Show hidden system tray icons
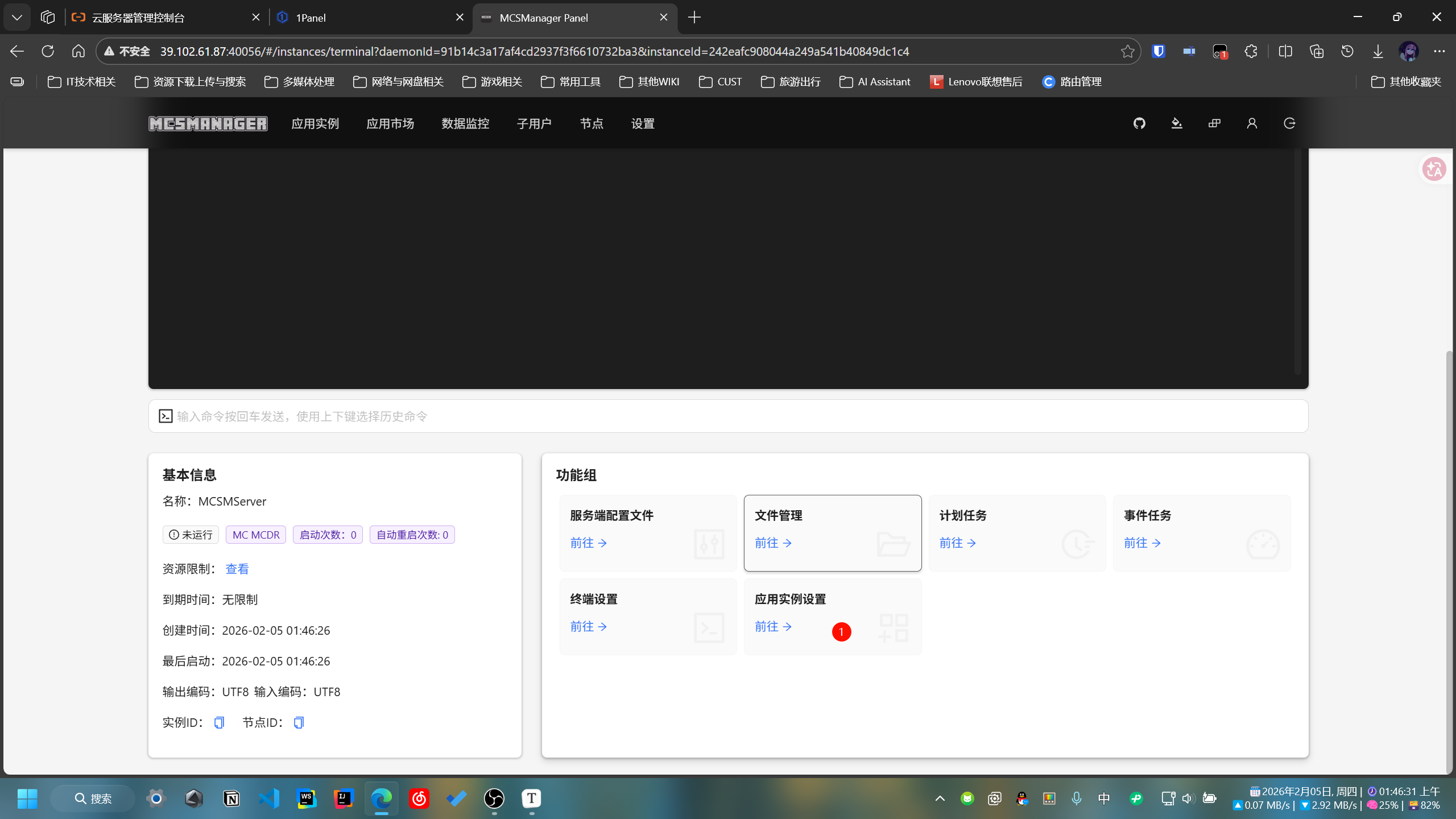The width and height of the screenshot is (1456, 819). [940, 799]
